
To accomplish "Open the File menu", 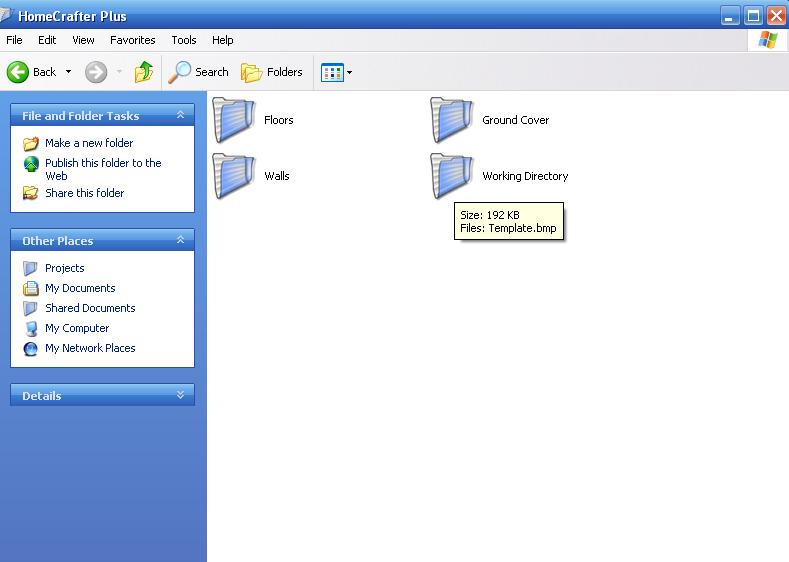I will (x=14, y=40).
